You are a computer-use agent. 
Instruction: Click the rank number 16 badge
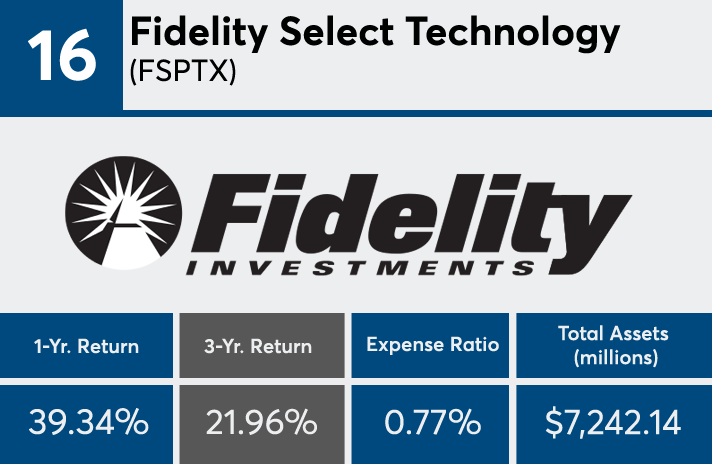coord(60,56)
